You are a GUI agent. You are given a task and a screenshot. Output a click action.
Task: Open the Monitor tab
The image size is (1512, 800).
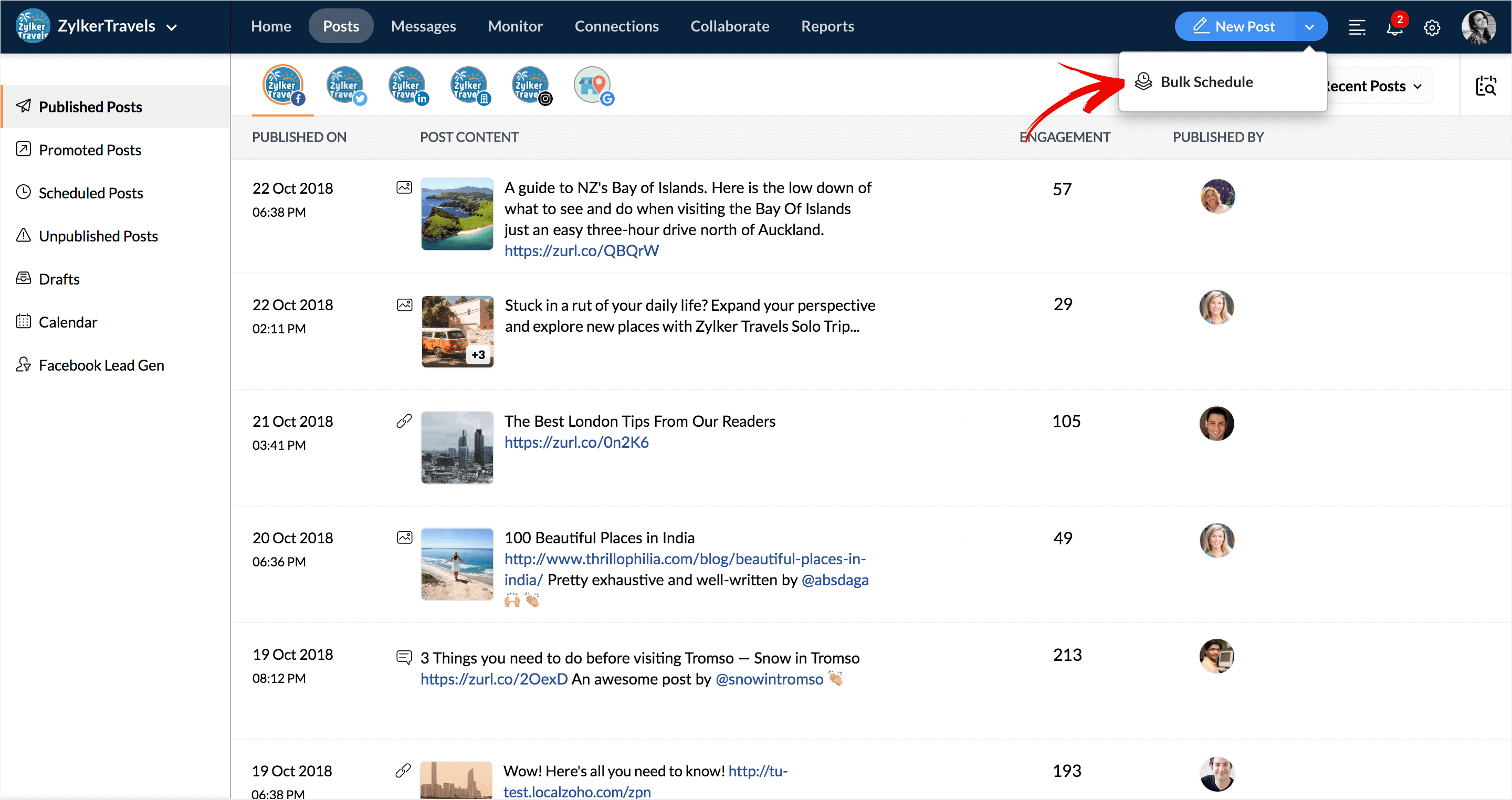click(514, 26)
